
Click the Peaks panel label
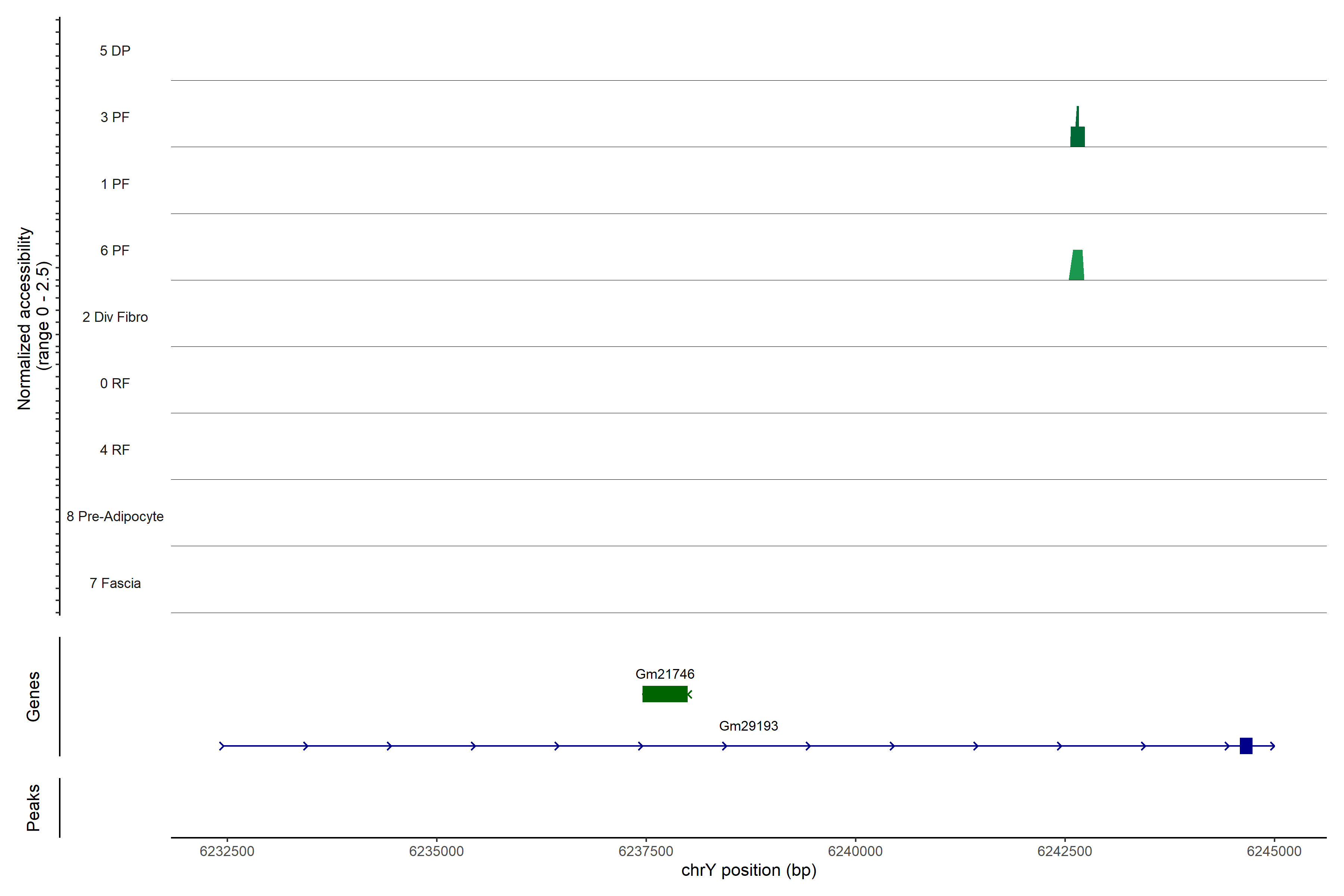pyautogui.click(x=33, y=808)
